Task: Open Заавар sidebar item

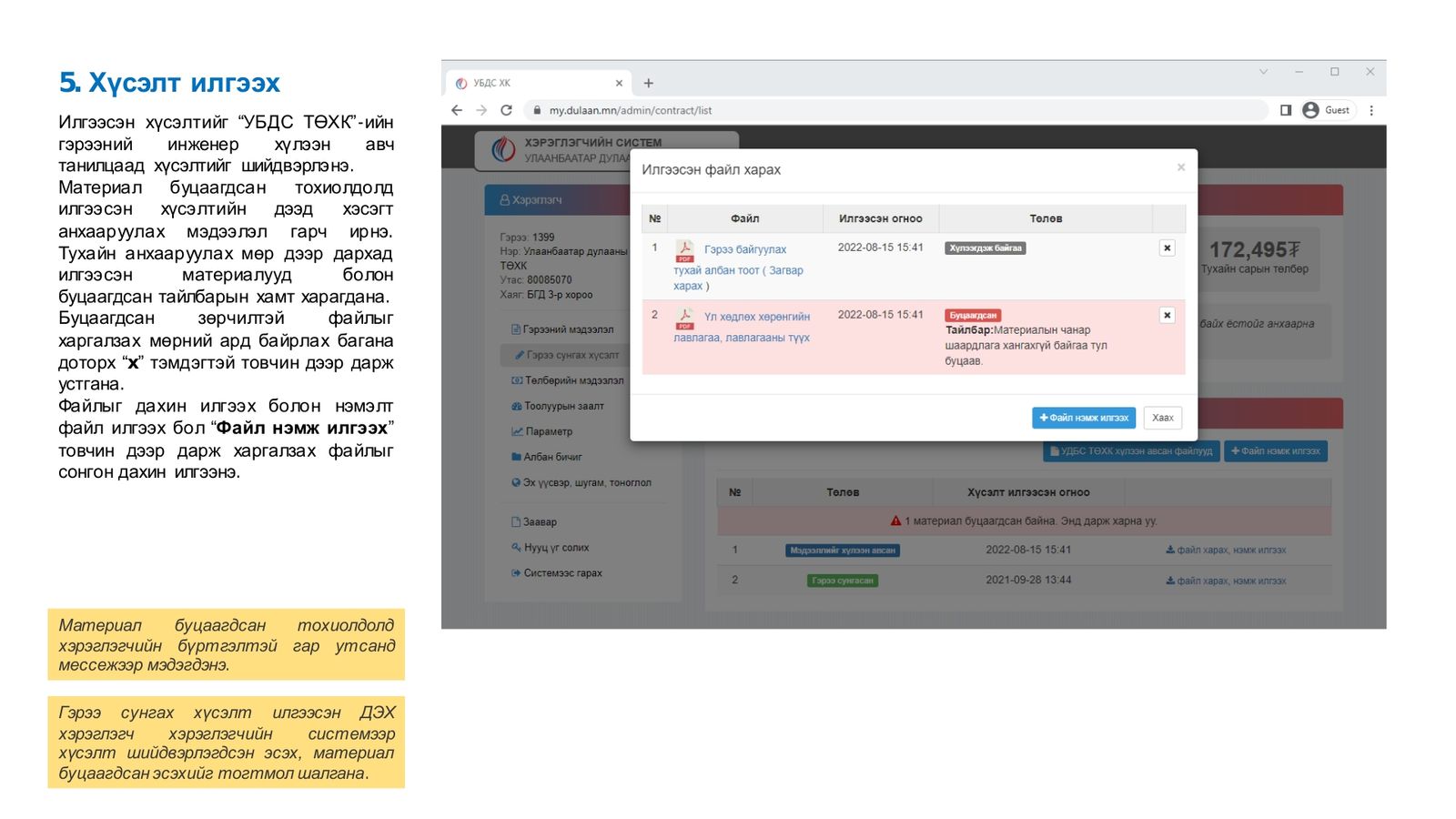Action: [x=534, y=521]
